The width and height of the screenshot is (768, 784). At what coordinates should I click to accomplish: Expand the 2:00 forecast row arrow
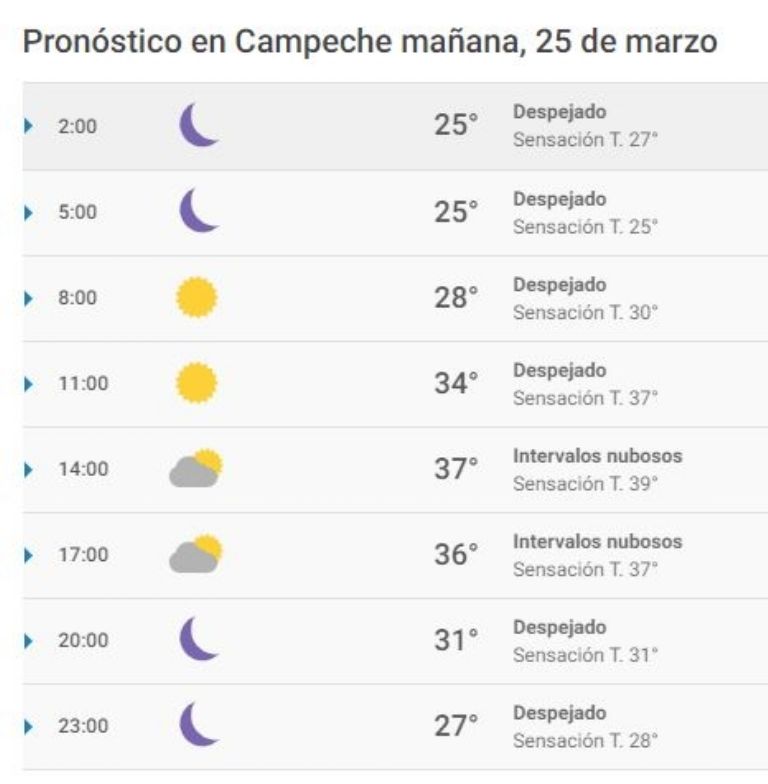point(28,126)
